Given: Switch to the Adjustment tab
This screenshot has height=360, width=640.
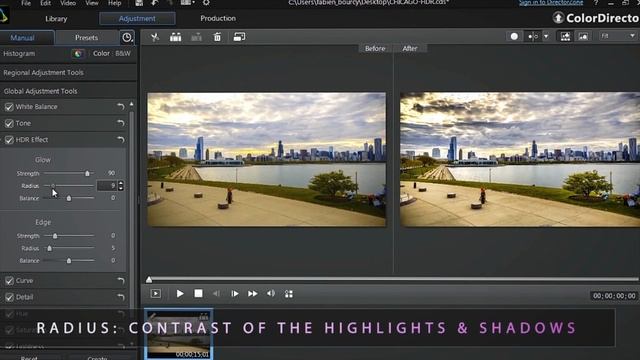Looking at the screenshot, I should (x=137, y=18).
